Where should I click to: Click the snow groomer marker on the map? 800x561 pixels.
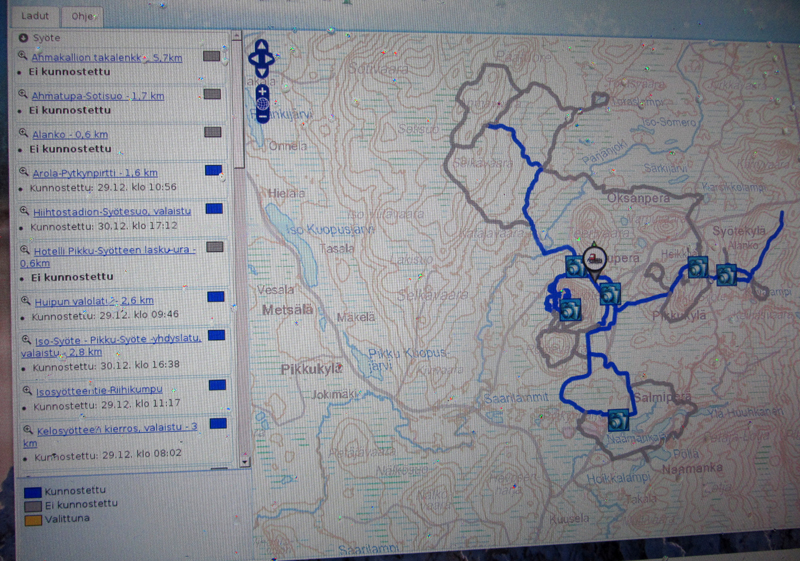point(595,258)
